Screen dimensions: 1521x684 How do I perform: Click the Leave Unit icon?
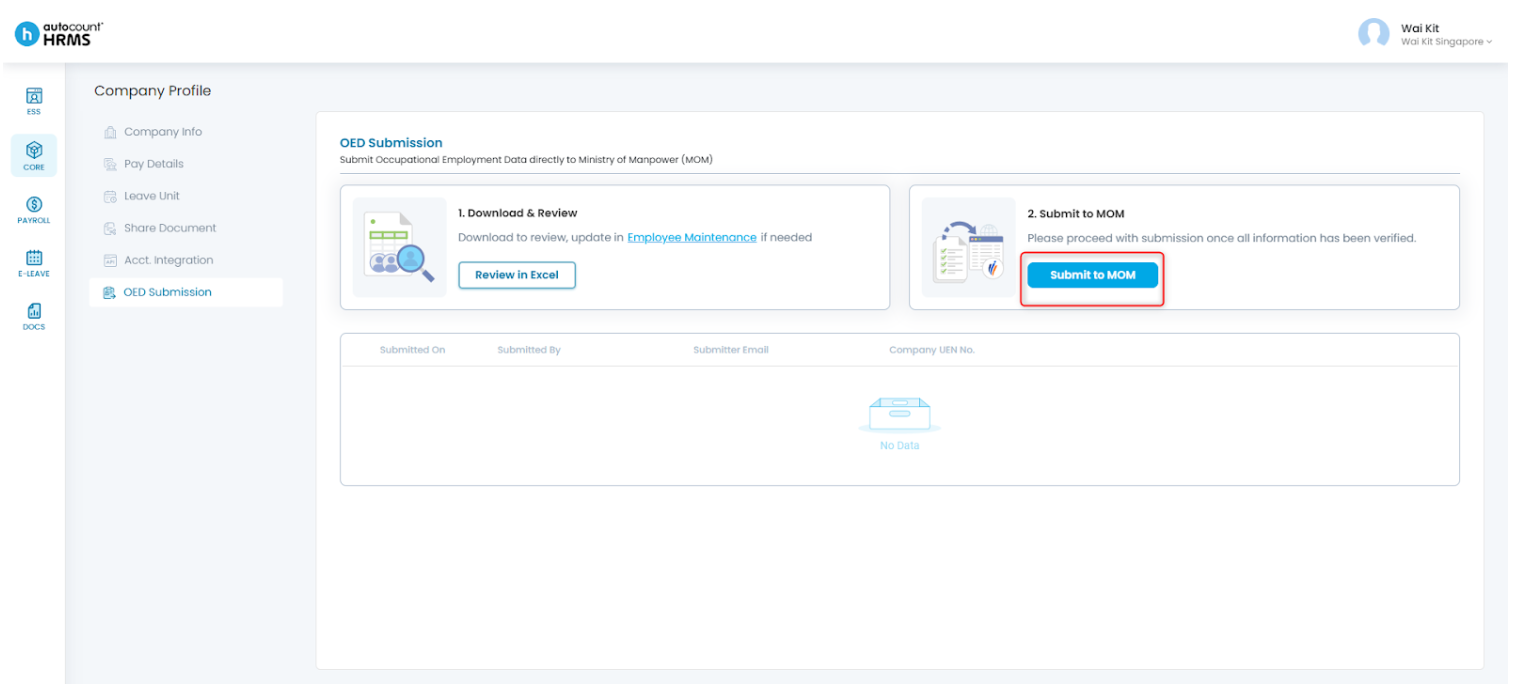pyautogui.click(x=111, y=196)
